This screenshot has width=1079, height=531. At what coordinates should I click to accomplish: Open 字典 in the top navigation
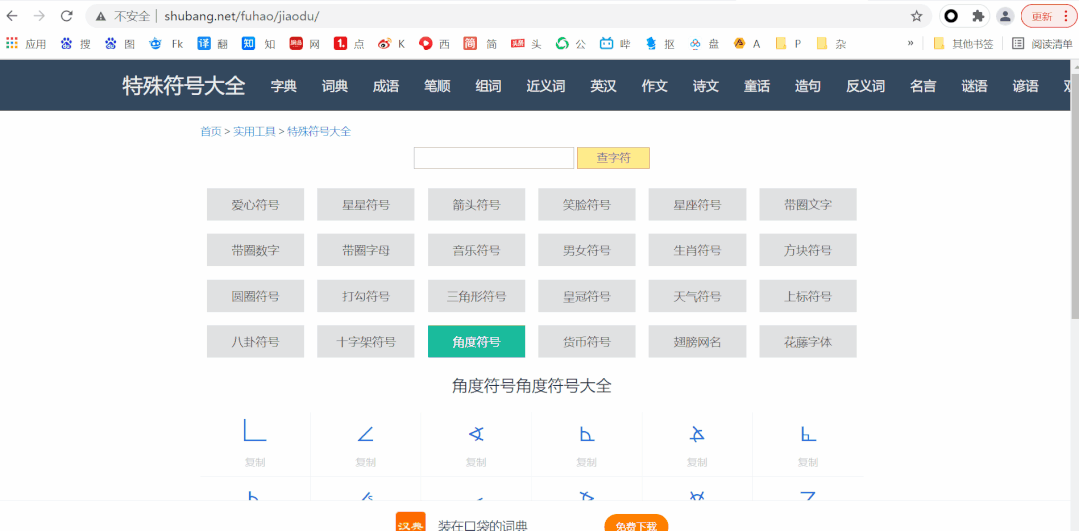point(284,86)
